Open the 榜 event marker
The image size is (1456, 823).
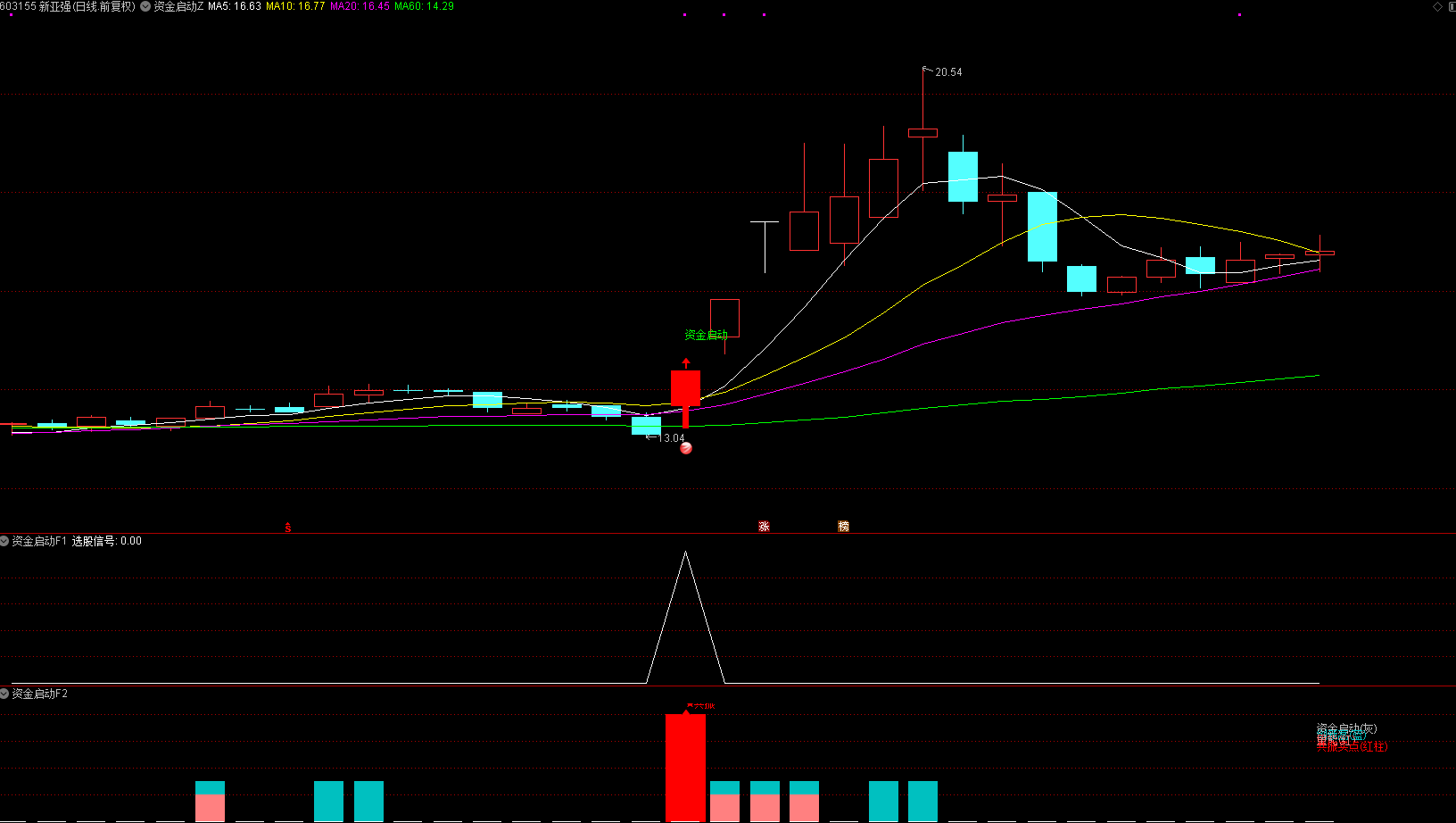pos(843,527)
